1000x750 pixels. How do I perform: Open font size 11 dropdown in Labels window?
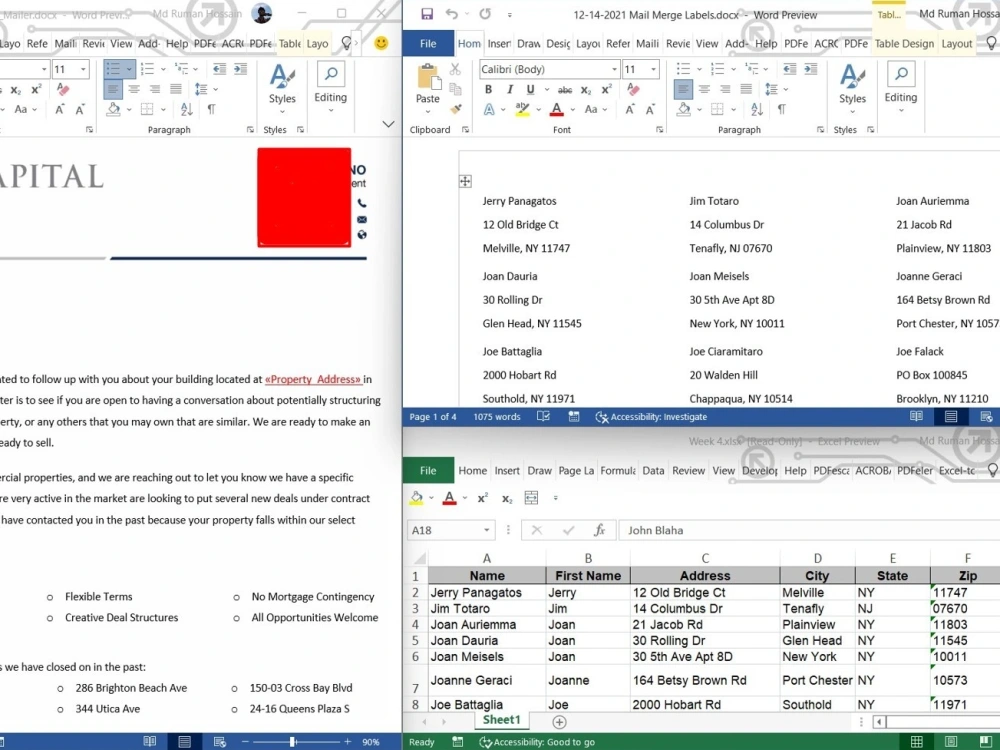click(653, 69)
